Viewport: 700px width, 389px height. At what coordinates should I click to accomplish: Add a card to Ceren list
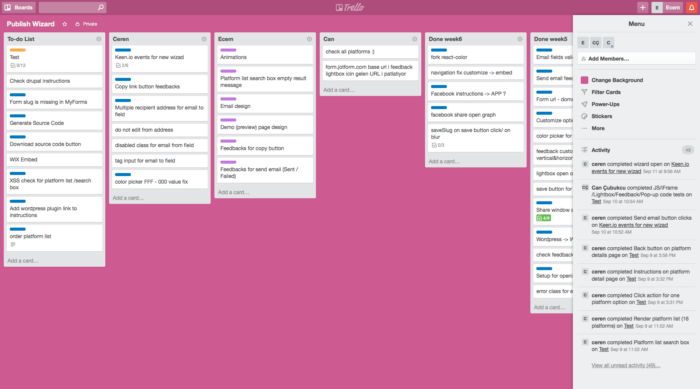coord(128,198)
